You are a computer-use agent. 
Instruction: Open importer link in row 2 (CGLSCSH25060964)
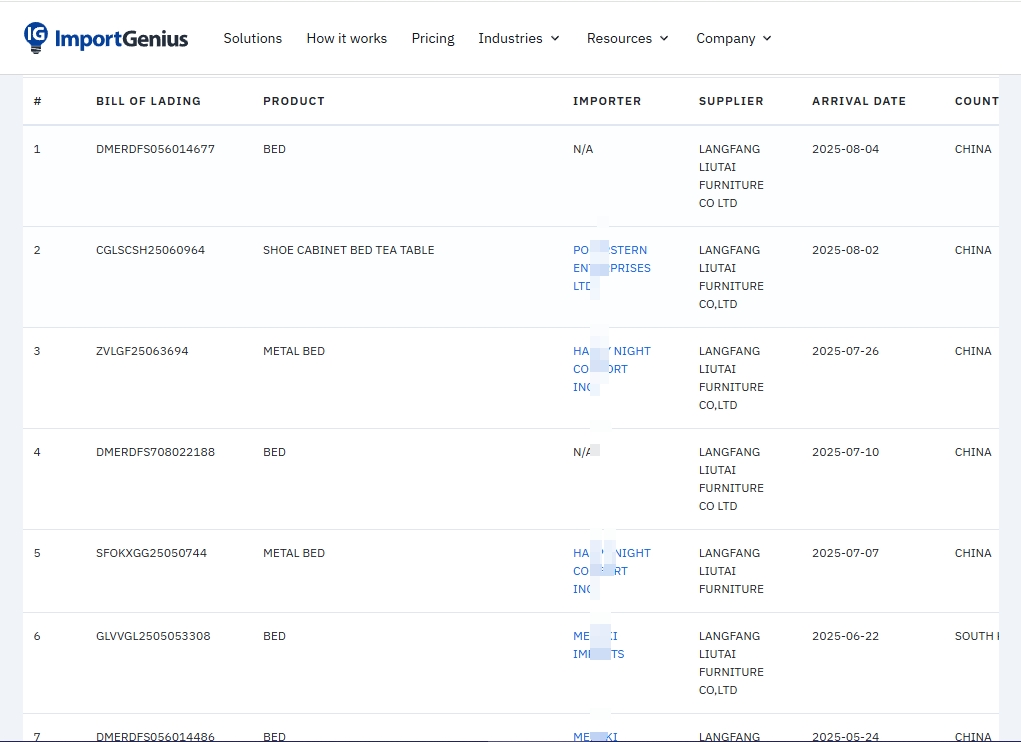[611, 268]
